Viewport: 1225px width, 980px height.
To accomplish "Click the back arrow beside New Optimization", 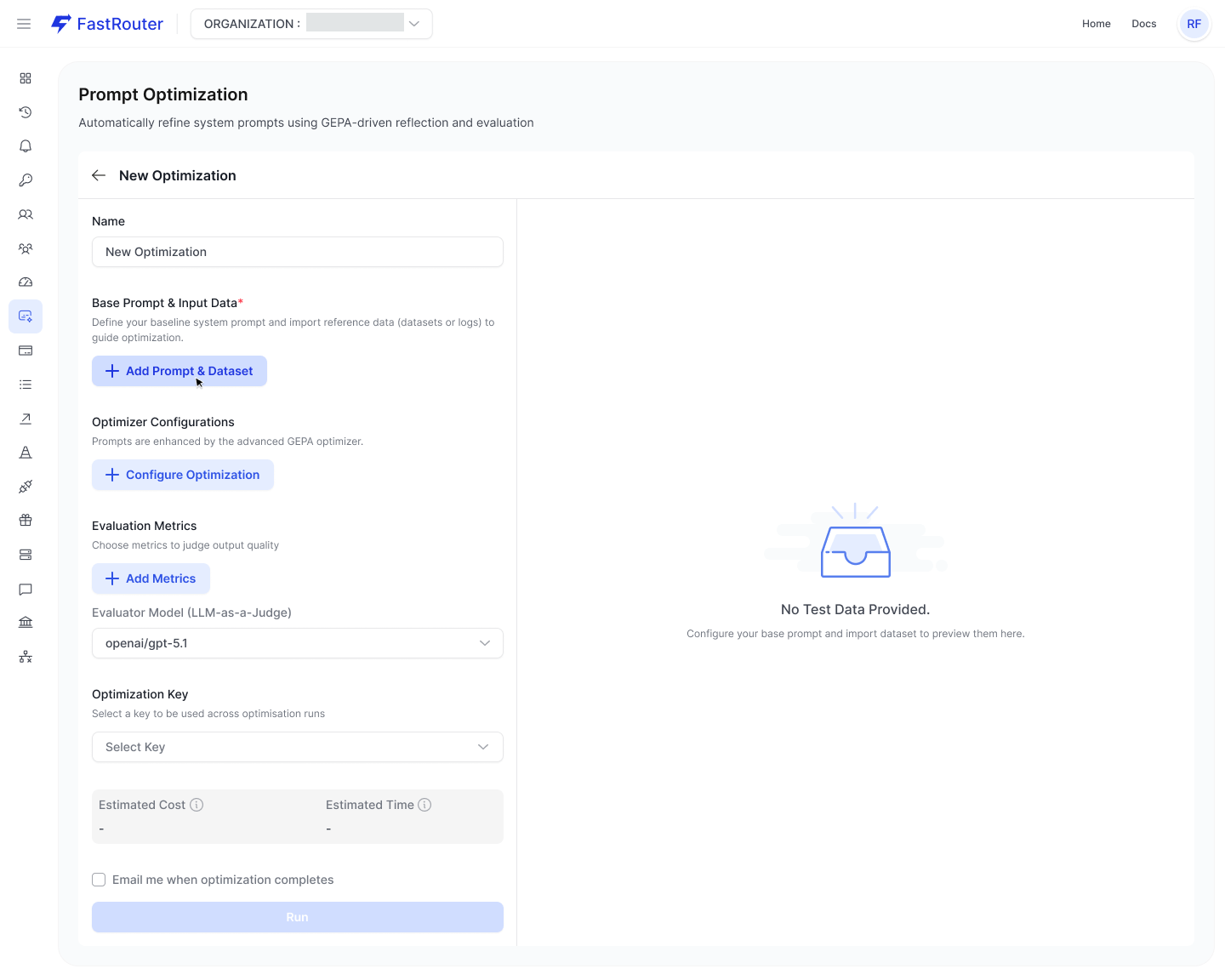I will click(x=99, y=175).
